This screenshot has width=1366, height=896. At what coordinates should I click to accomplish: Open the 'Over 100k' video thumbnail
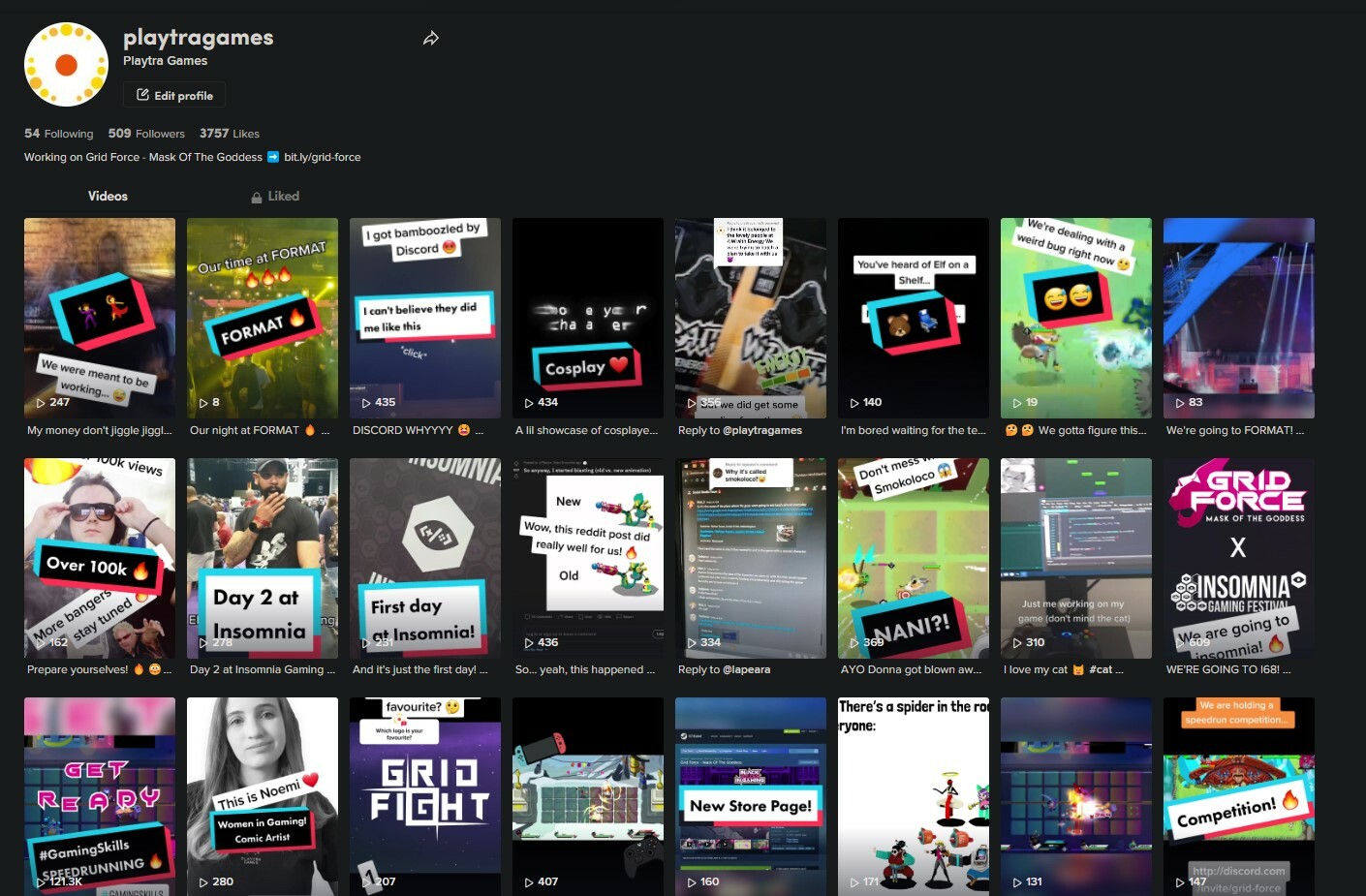coord(100,558)
